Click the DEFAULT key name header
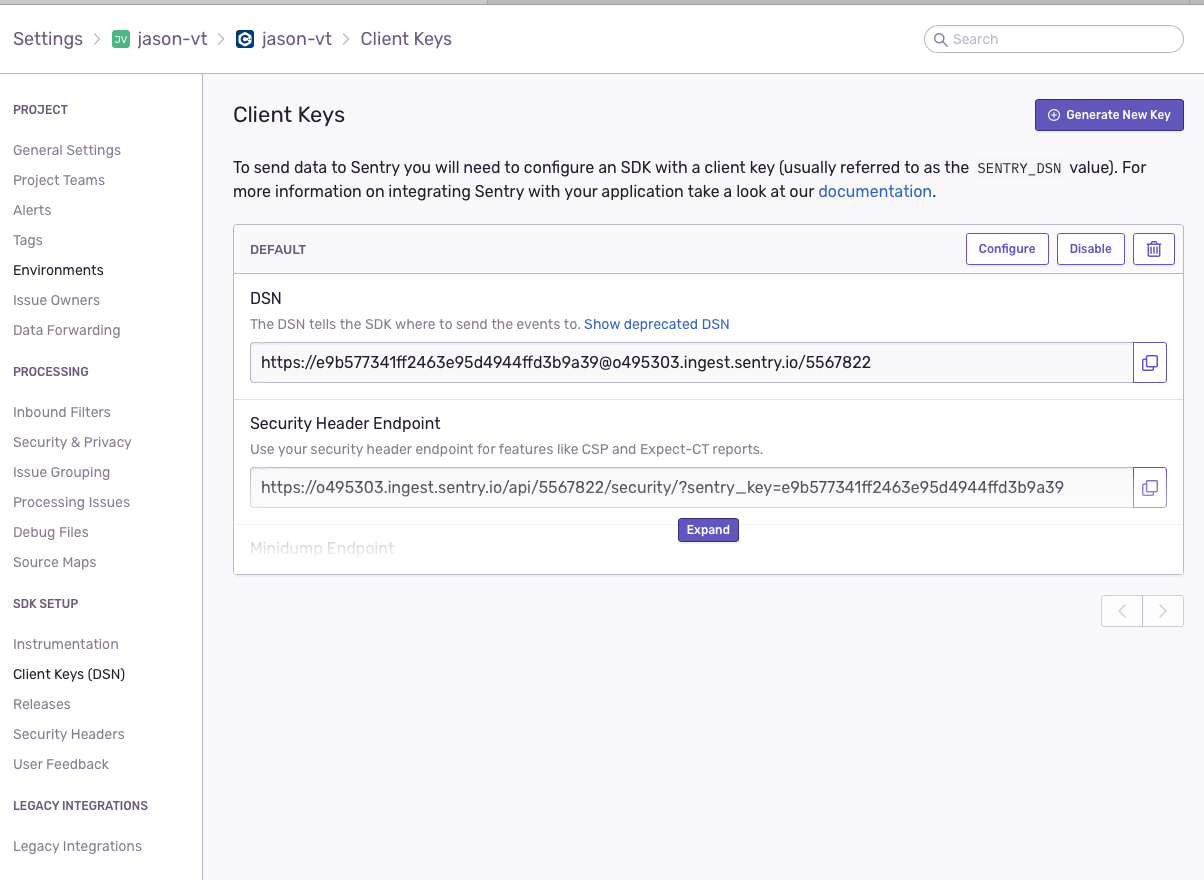Screen dimensions: 1204x880 (x=278, y=249)
